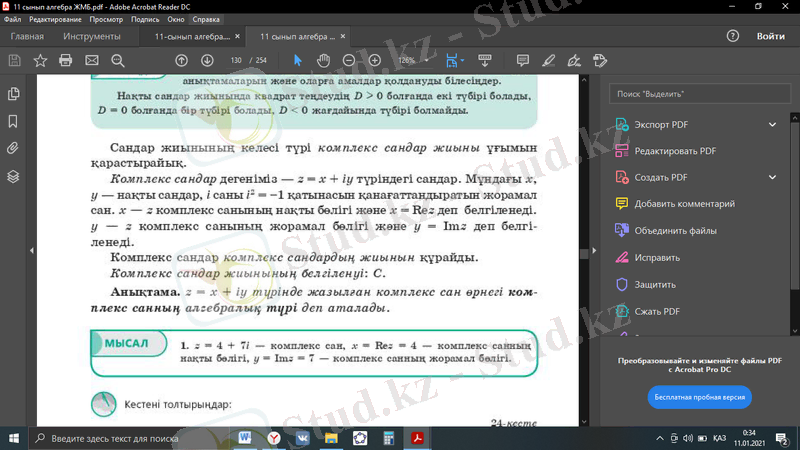Click the zoom out minus icon
Screen dimensions: 800x450
click(348, 60)
